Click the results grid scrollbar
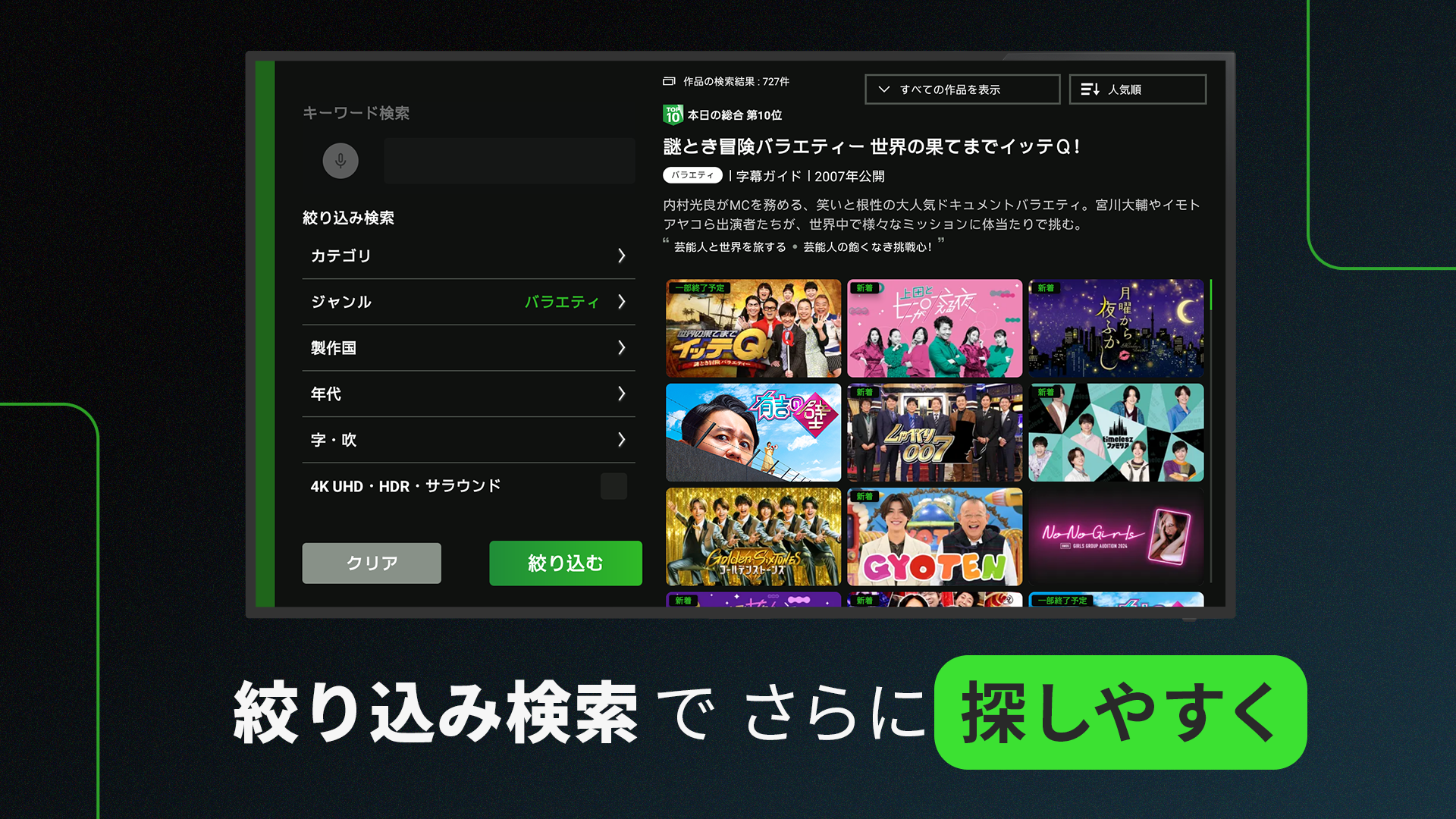The image size is (1456, 819). 1211,431
